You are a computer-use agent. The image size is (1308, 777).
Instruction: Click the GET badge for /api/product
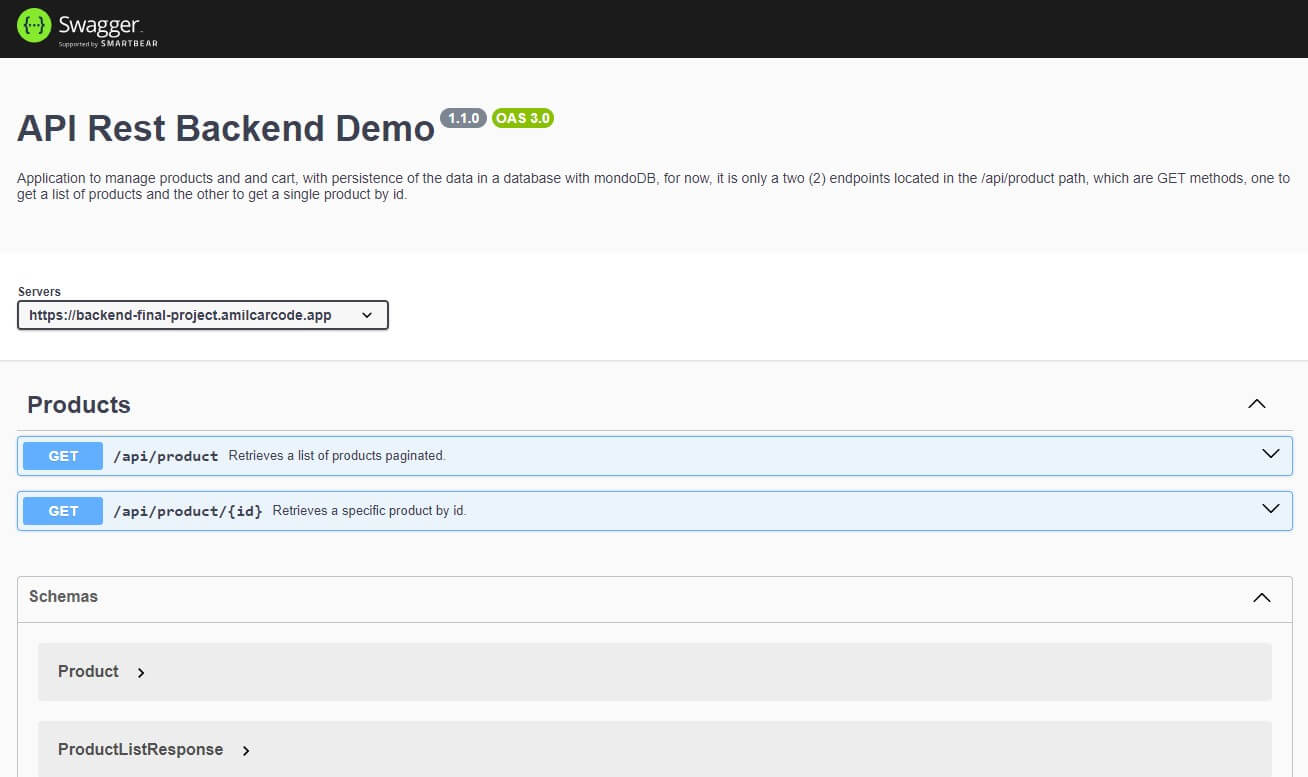point(63,456)
